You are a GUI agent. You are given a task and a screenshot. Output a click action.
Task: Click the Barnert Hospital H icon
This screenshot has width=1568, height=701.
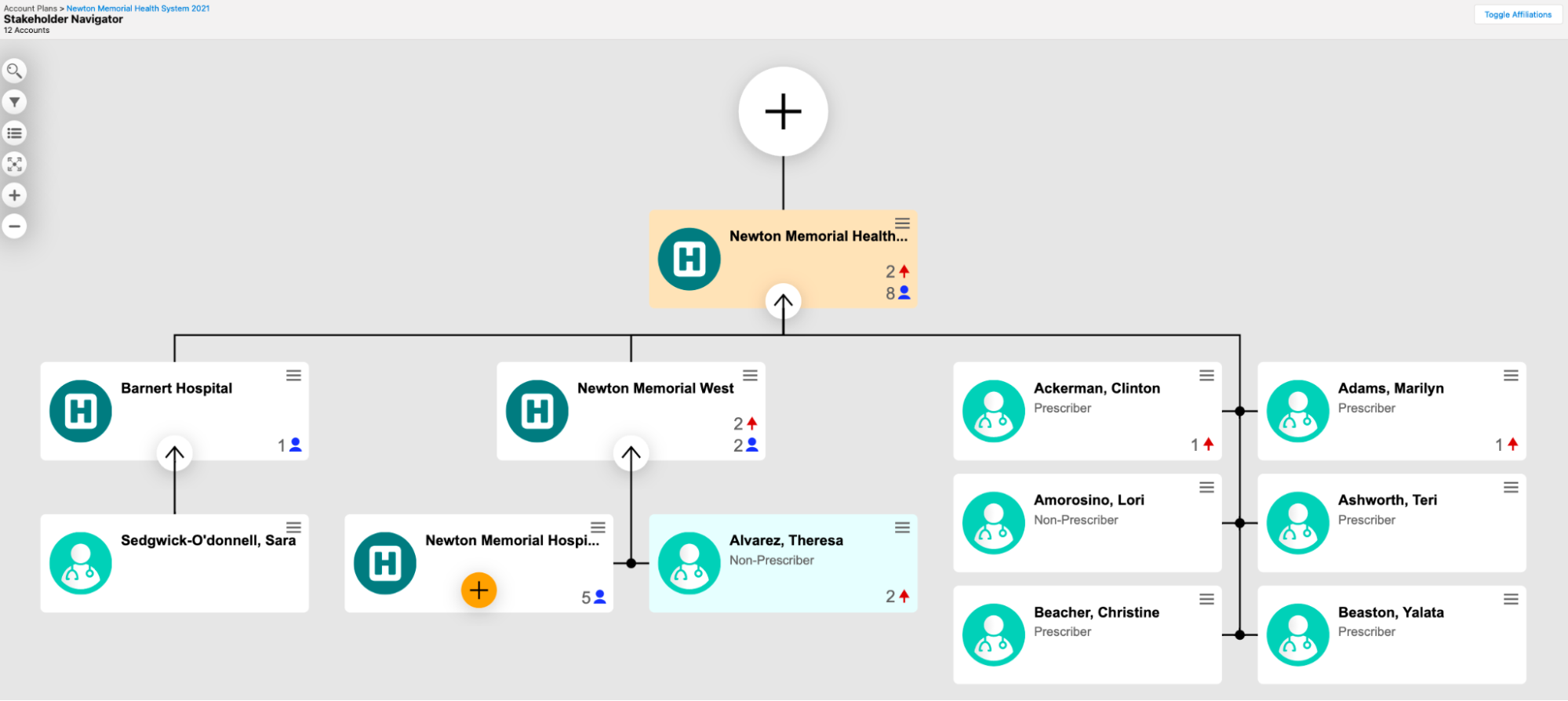click(81, 411)
